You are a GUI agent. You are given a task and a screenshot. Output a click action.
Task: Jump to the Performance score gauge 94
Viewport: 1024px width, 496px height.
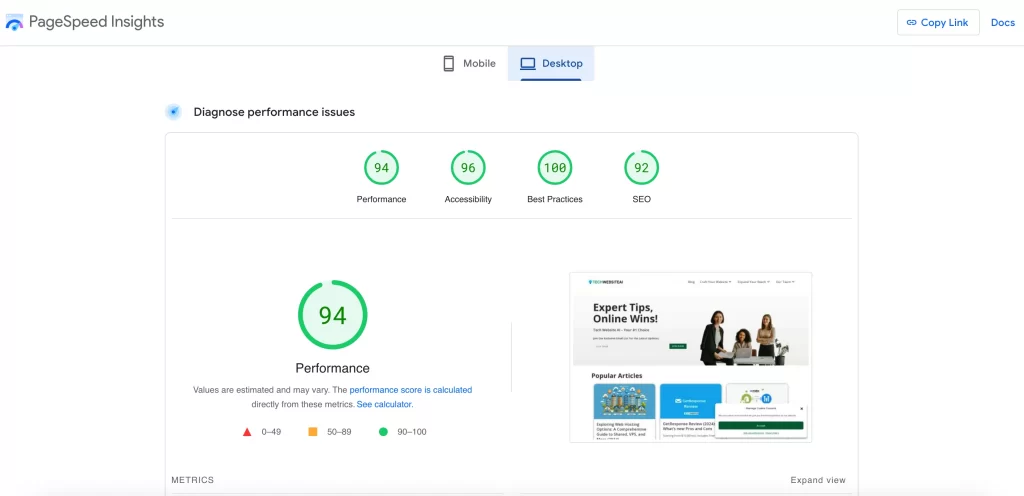coord(381,168)
